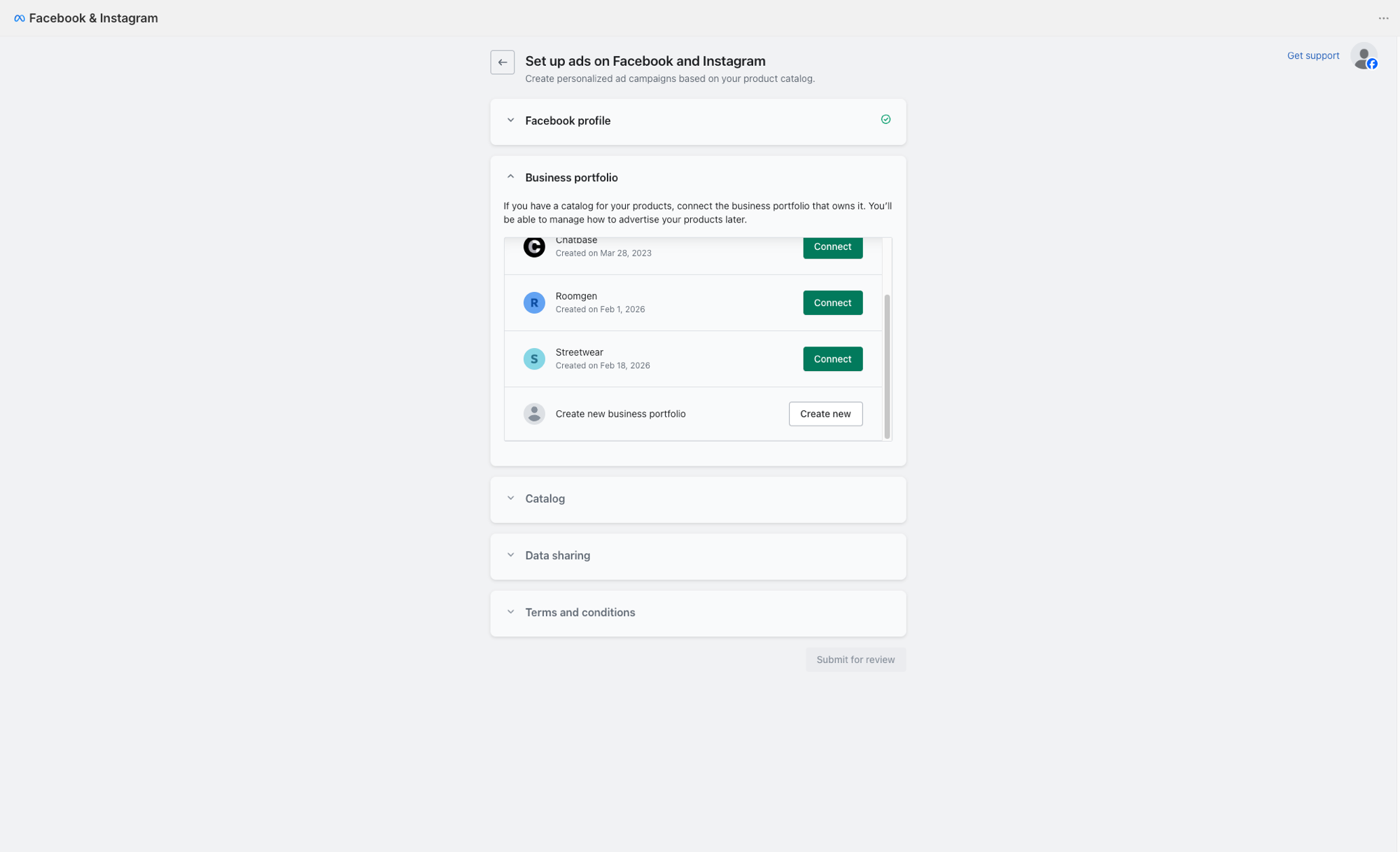Open the Facebook account avatar menu

pos(1364,56)
